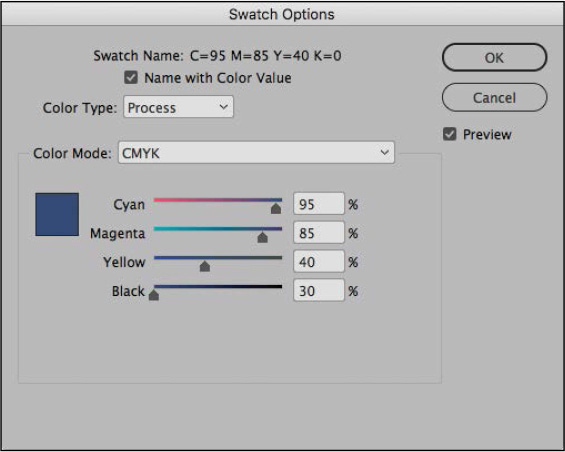565x452 pixels.
Task: Uncheck Name with Color Value
Action: [131, 77]
